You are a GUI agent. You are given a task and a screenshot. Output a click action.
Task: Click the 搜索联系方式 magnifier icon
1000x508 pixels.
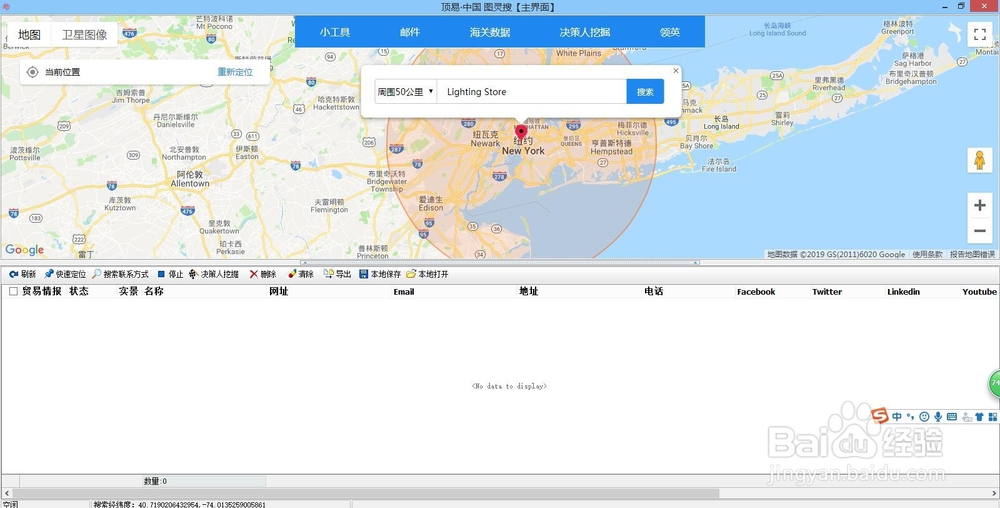[x=96, y=274]
